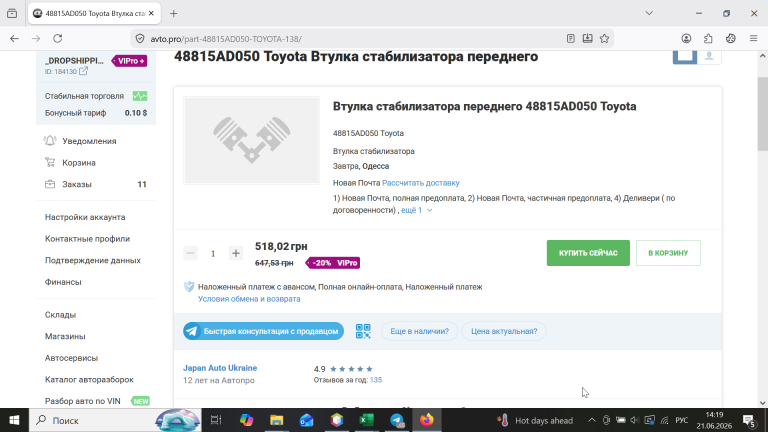Viewport: 768px width, 432px height.
Task: Click the Windows search box
Action: click(x=115, y=420)
